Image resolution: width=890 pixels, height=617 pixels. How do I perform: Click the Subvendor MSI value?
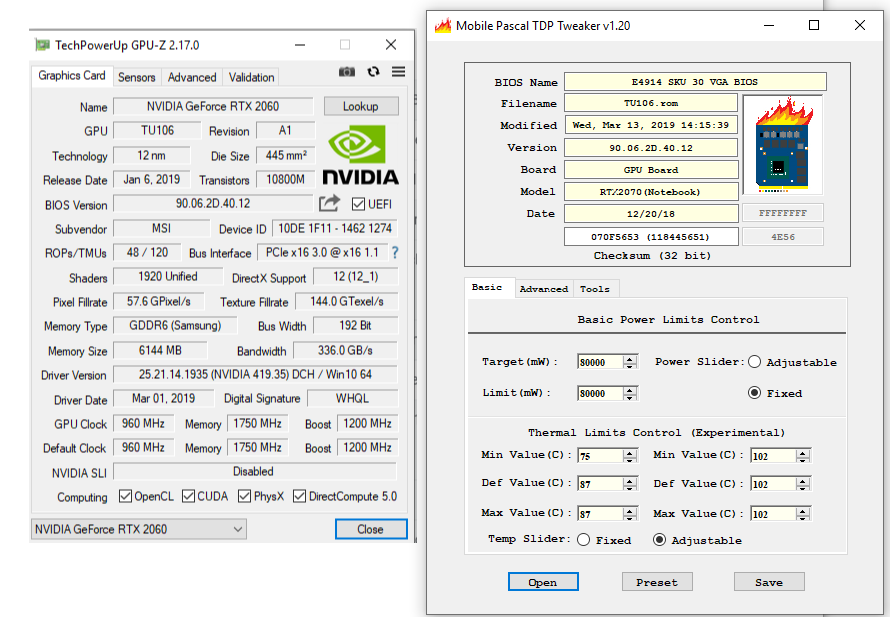click(162, 228)
